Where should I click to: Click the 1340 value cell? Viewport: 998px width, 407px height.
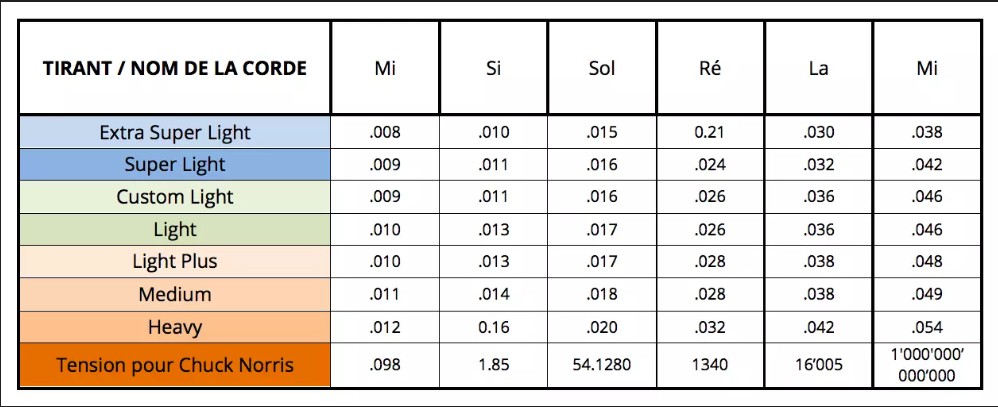click(710, 365)
